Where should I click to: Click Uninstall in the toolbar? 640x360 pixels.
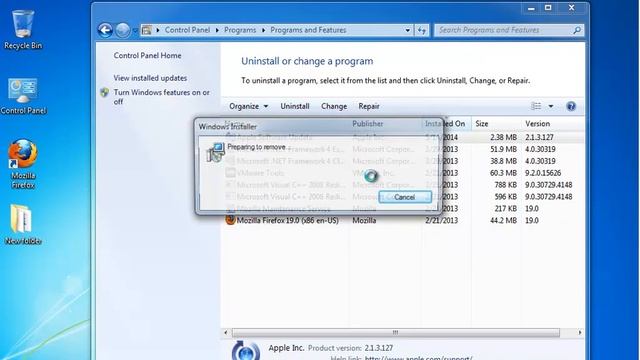295,106
